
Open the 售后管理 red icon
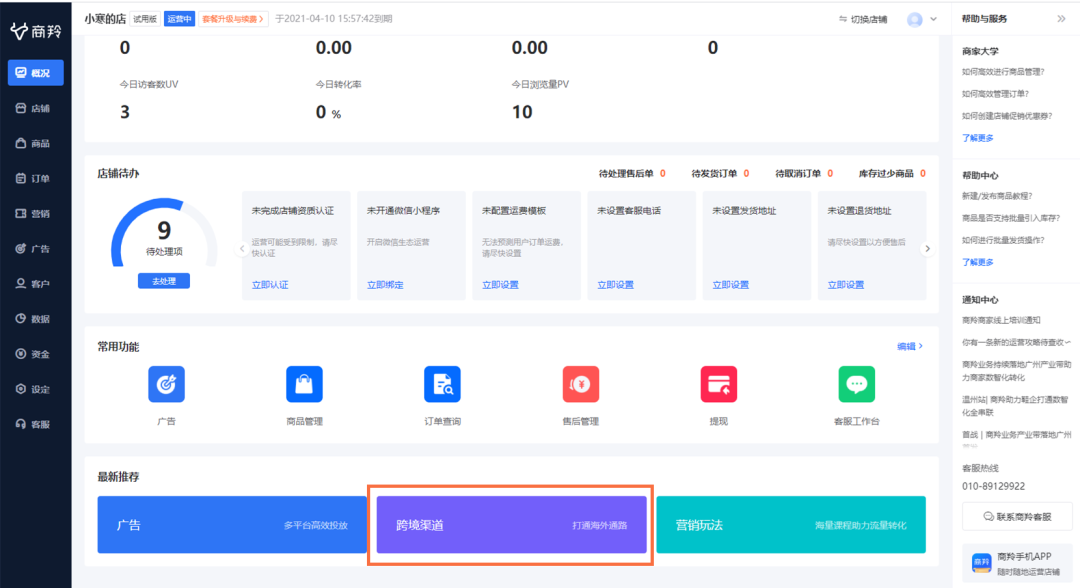[x=580, y=384]
